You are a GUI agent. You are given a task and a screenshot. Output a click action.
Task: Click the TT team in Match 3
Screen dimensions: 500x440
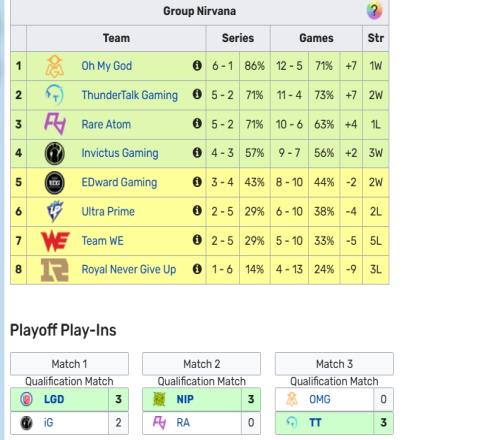[315, 423]
